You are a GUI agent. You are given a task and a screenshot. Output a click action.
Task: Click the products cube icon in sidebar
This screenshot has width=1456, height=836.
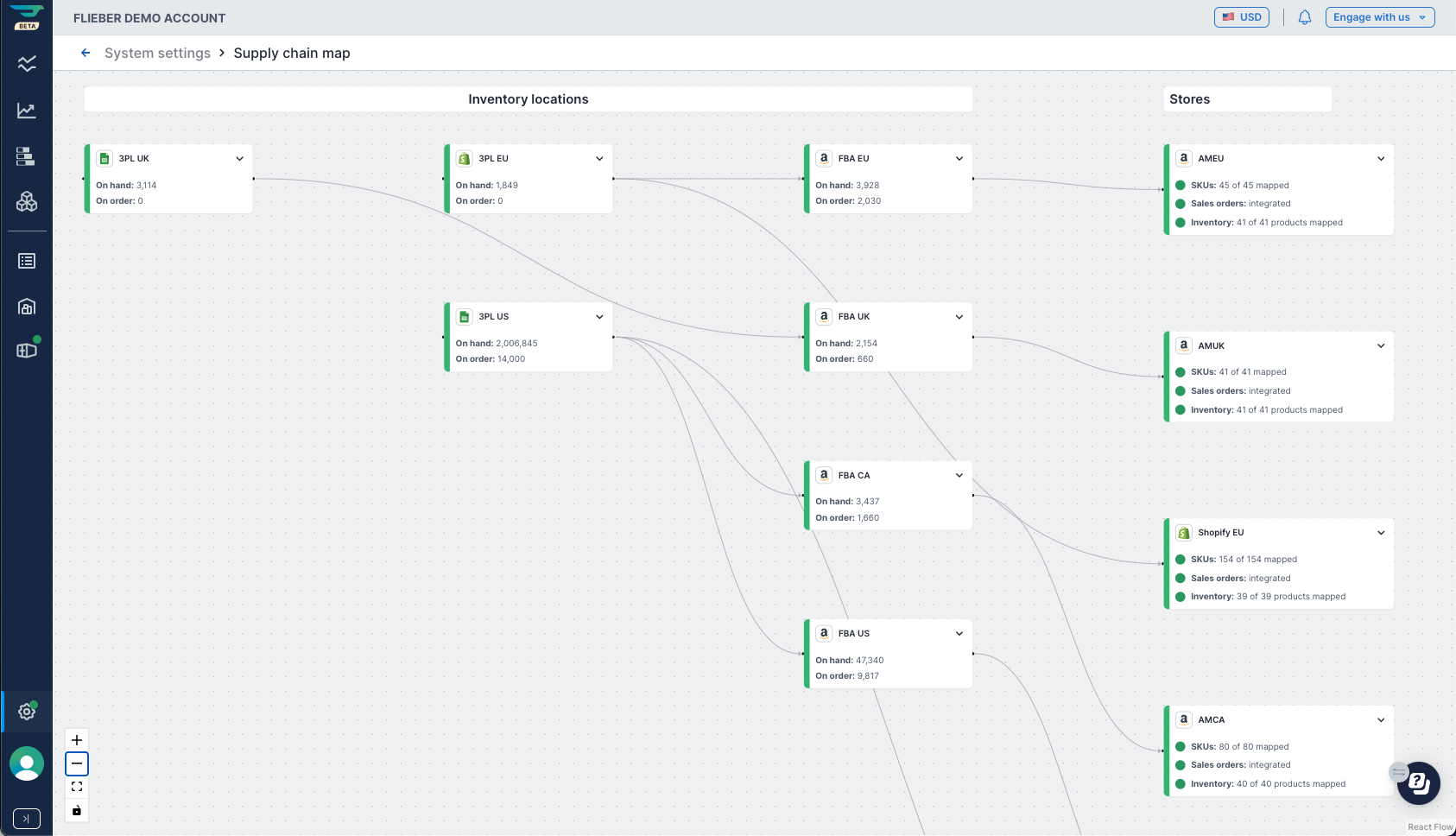[x=26, y=201]
